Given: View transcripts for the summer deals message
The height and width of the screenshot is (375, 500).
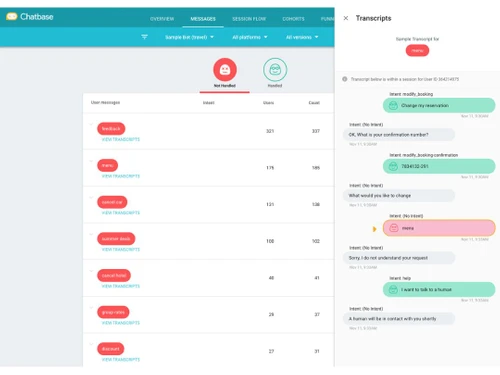Looking at the screenshot, I should click(121, 249).
